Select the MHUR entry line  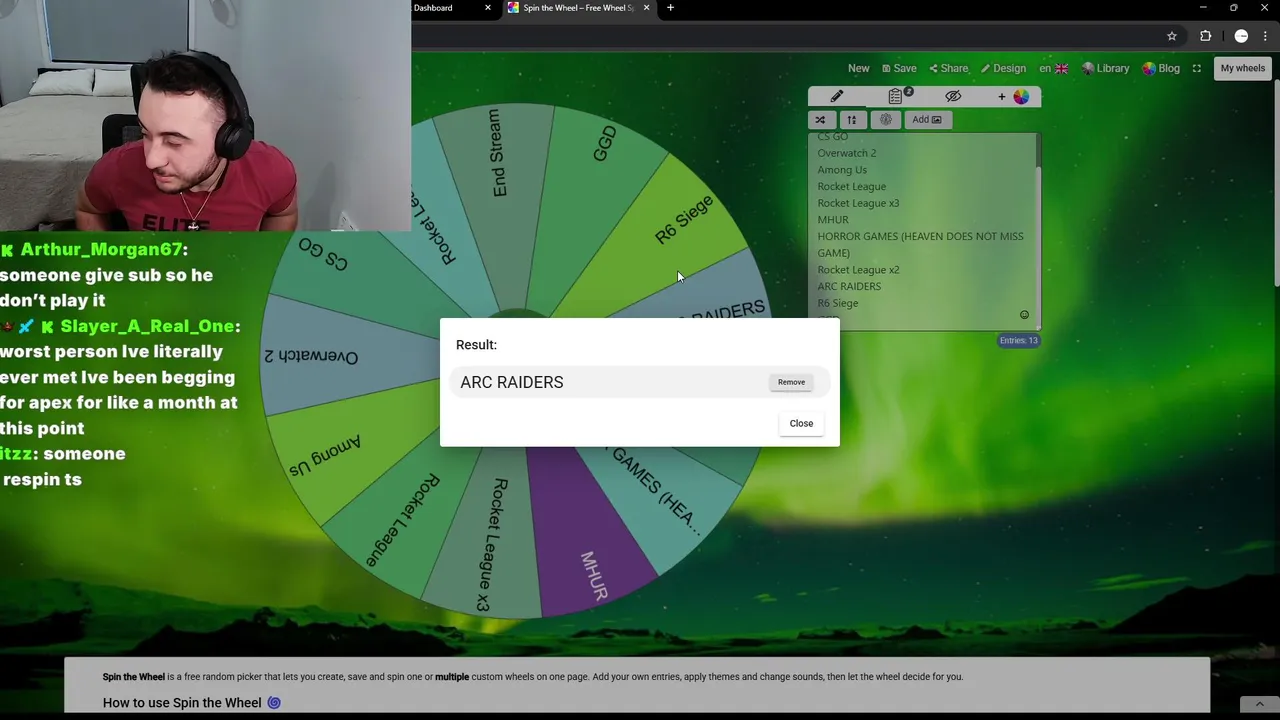coord(833,220)
